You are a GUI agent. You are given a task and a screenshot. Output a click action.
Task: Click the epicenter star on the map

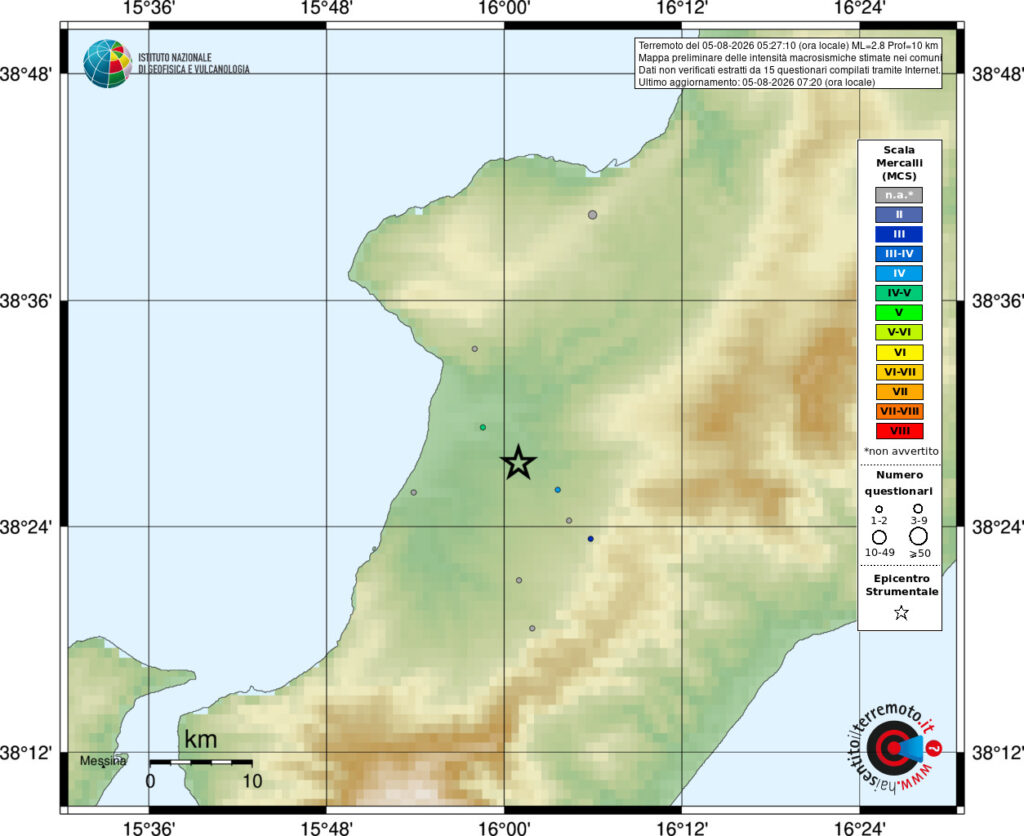point(519,462)
